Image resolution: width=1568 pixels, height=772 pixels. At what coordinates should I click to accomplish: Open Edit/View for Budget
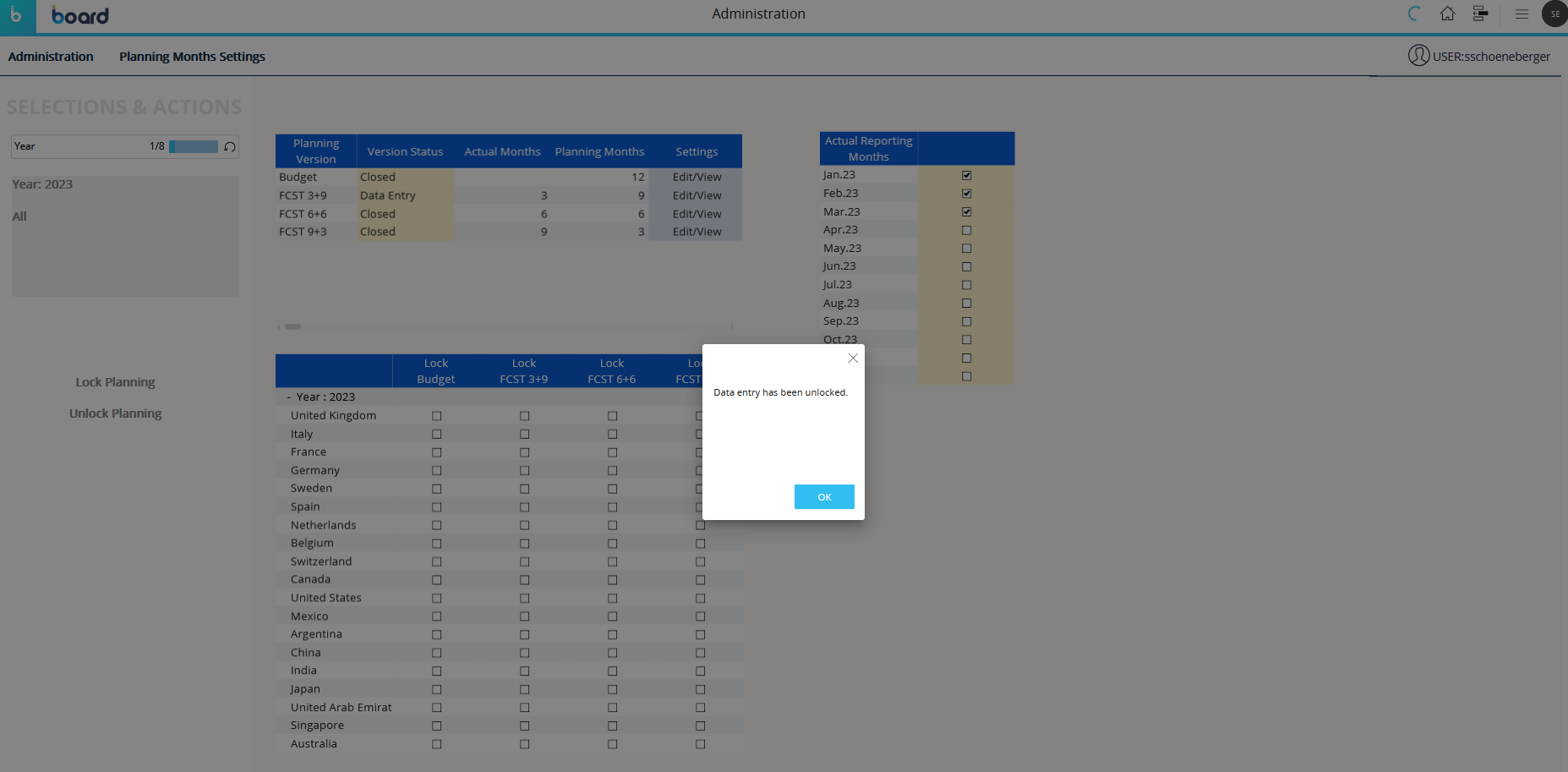[x=697, y=177]
